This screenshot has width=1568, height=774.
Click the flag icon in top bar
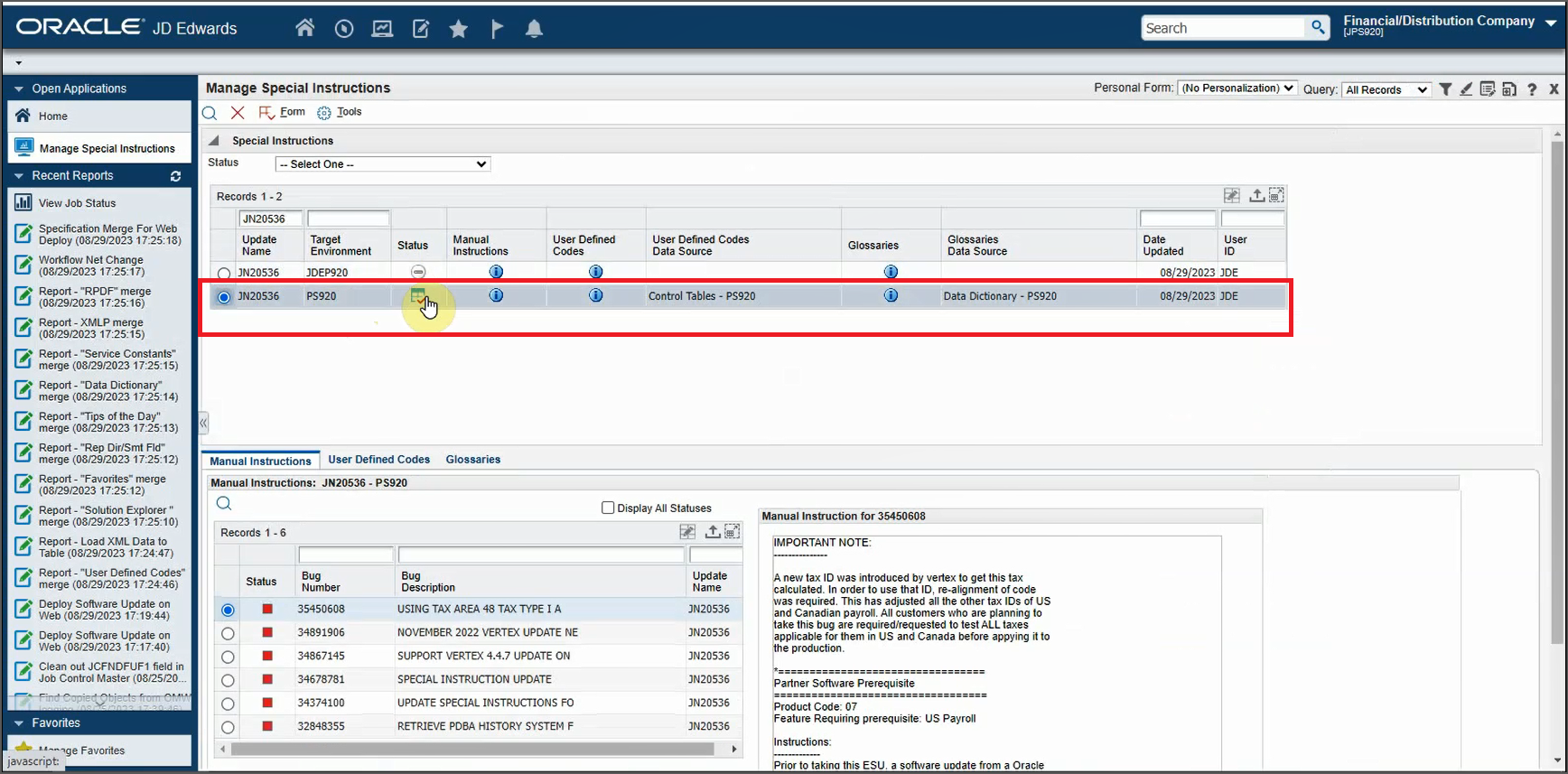click(x=497, y=29)
